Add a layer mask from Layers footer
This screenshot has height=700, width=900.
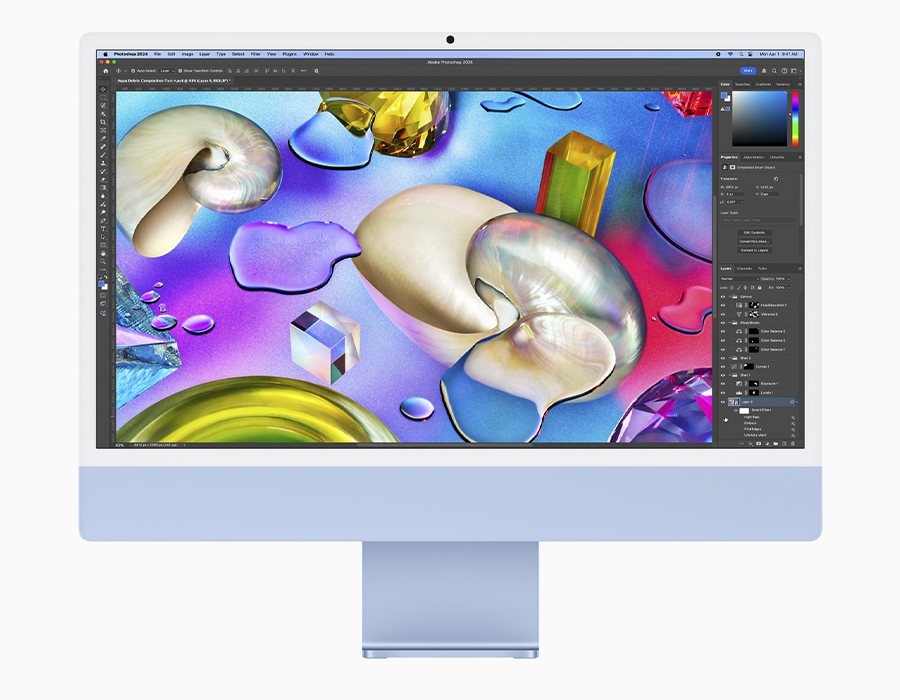759,444
